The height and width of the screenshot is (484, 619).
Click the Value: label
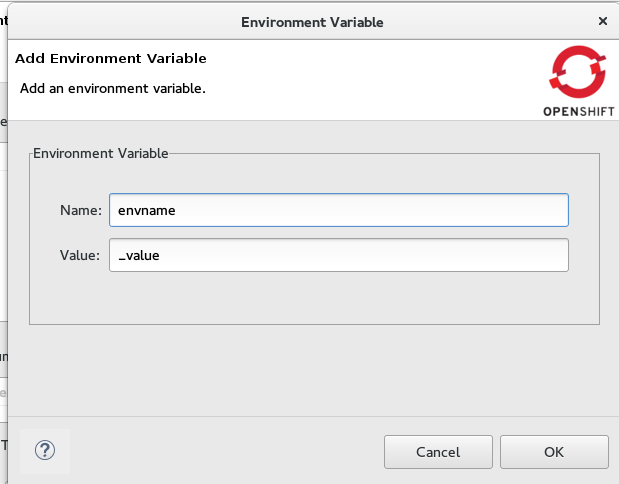click(79, 255)
